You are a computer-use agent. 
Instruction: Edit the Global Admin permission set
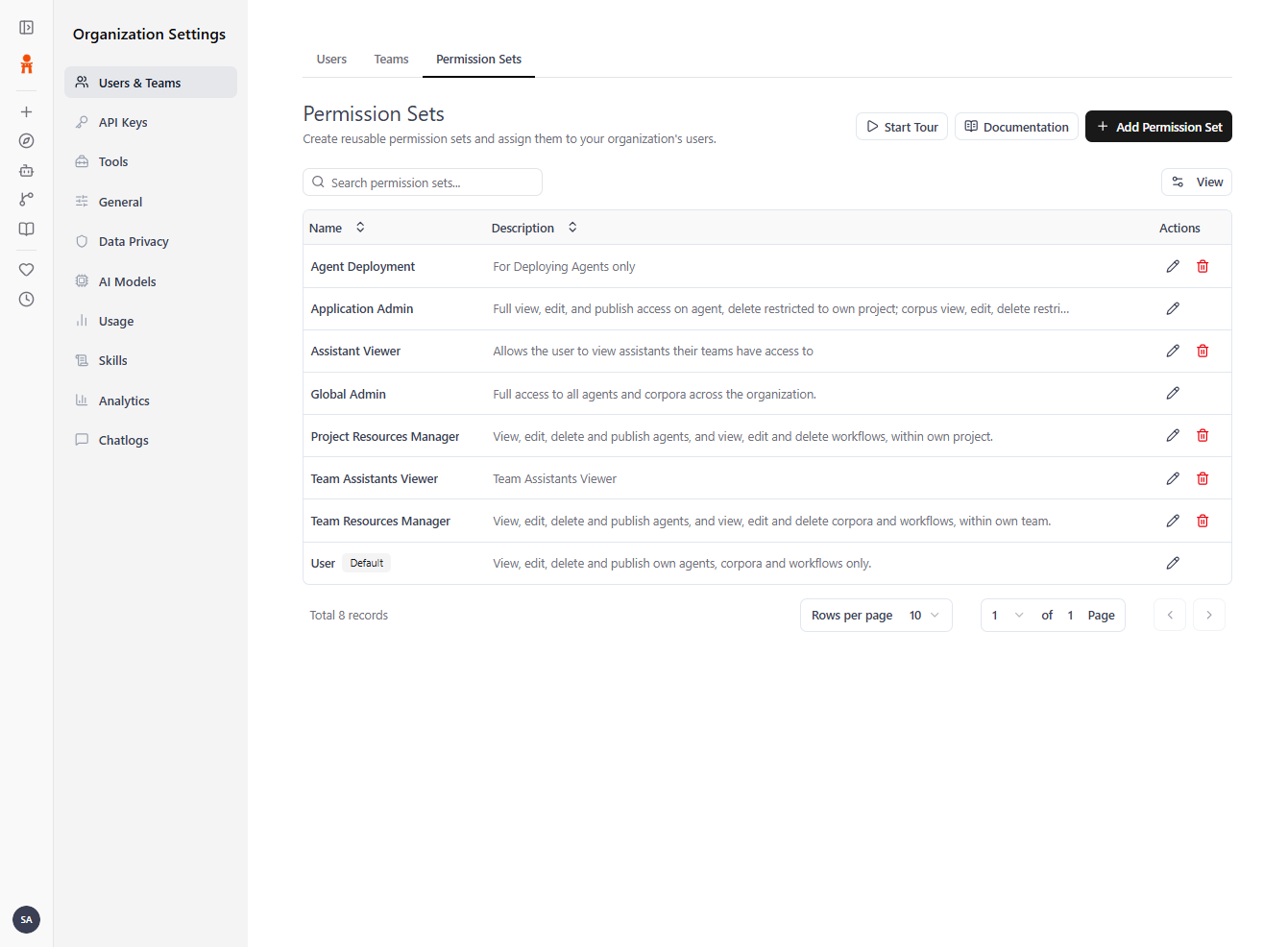pyautogui.click(x=1173, y=393)
